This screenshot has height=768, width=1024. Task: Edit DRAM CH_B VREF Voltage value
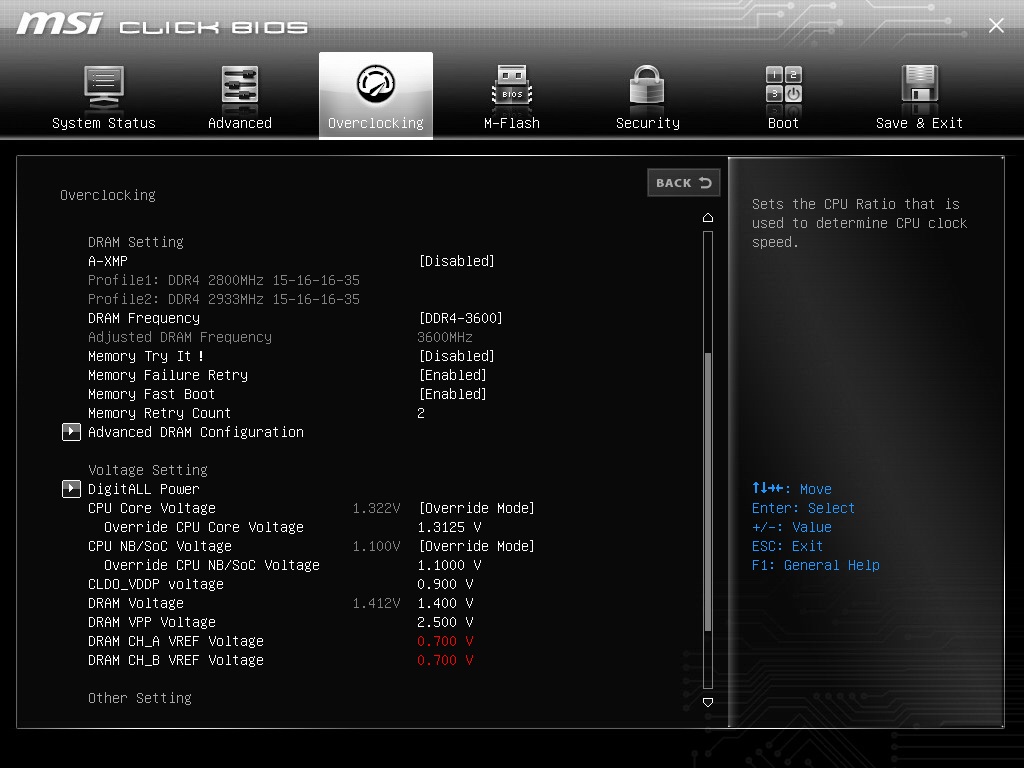point(445,660)
